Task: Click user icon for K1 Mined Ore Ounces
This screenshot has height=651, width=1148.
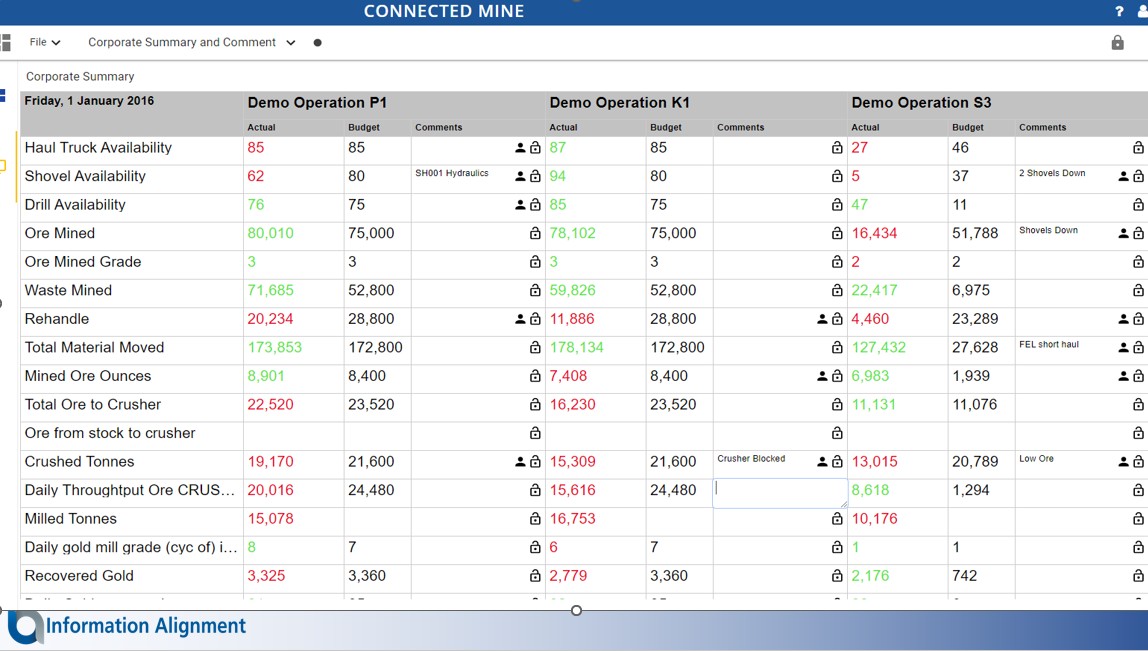Action: pyautogui.click(x=822, y=376)
